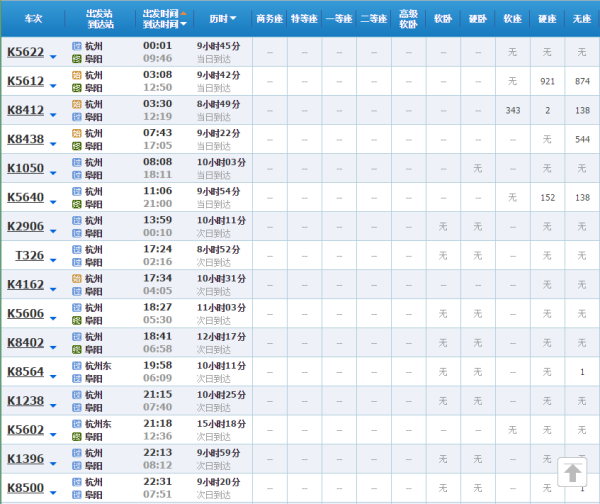The width and height of the screenshot is (600, 504).
Task: Expand stop list arrow beside K2906
Action: [53, 232]
